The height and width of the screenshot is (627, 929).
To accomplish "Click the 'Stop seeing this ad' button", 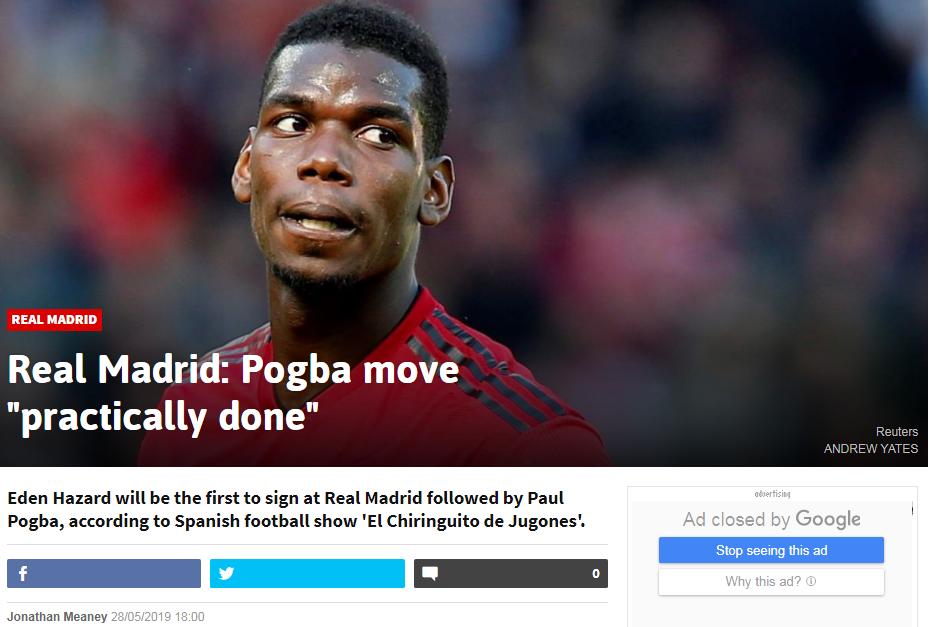I will coord(771,551).
